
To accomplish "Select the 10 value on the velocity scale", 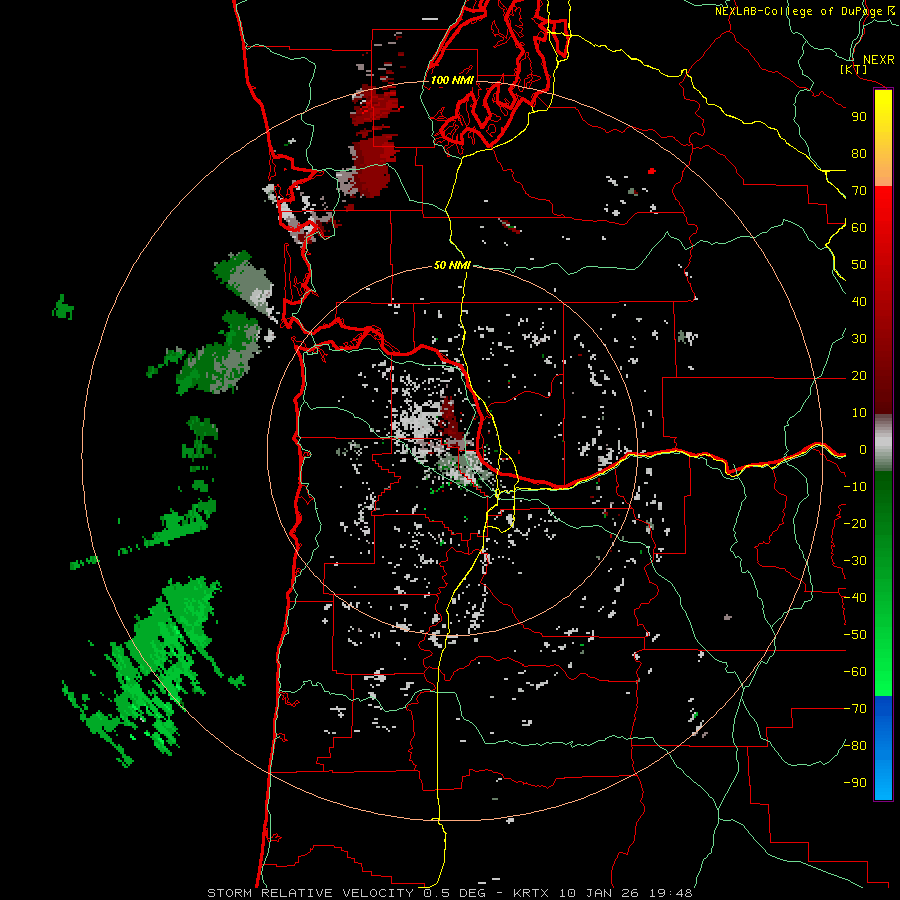I will pyautogui.click(x=859, y=413).
